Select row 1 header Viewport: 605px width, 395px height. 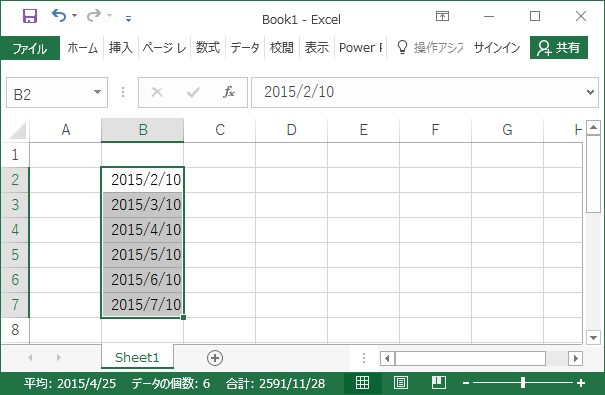pyautogui.click(x=15, y=155)
